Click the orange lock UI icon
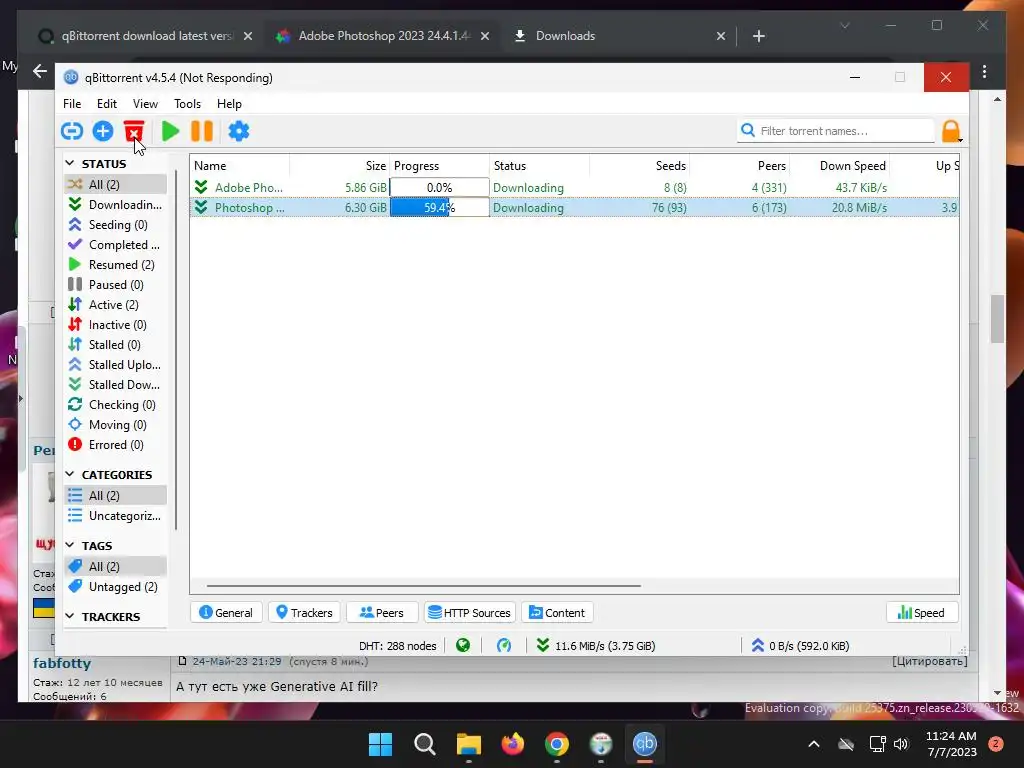Viewport: 1024px width, 768px height. click(x=951, y=131)
